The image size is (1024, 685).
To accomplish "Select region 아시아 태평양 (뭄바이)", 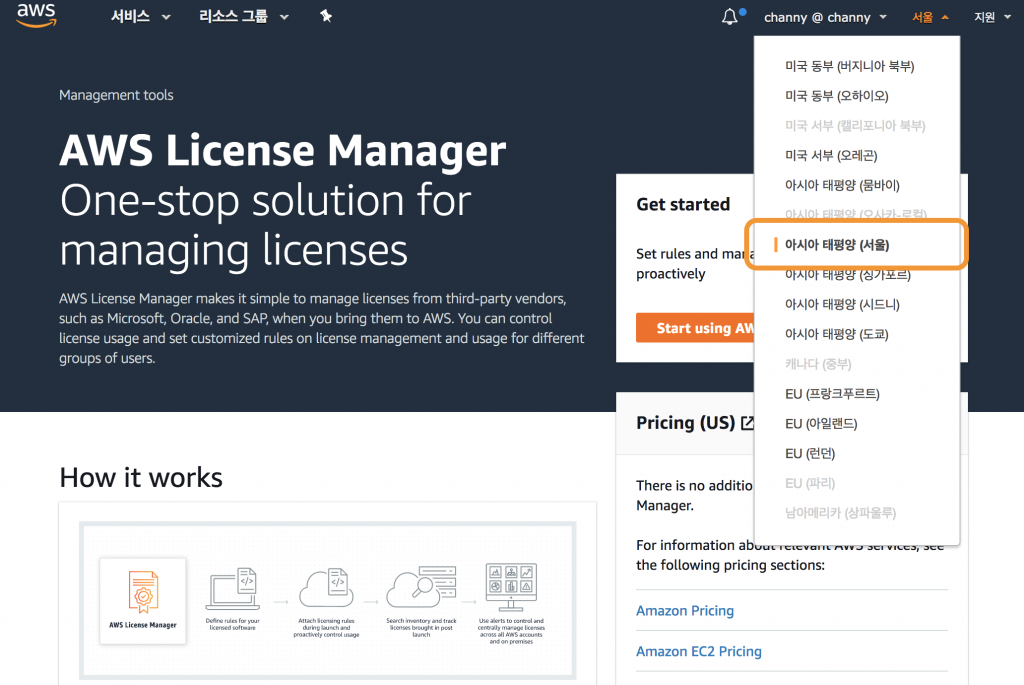I will tap(842, 185).
